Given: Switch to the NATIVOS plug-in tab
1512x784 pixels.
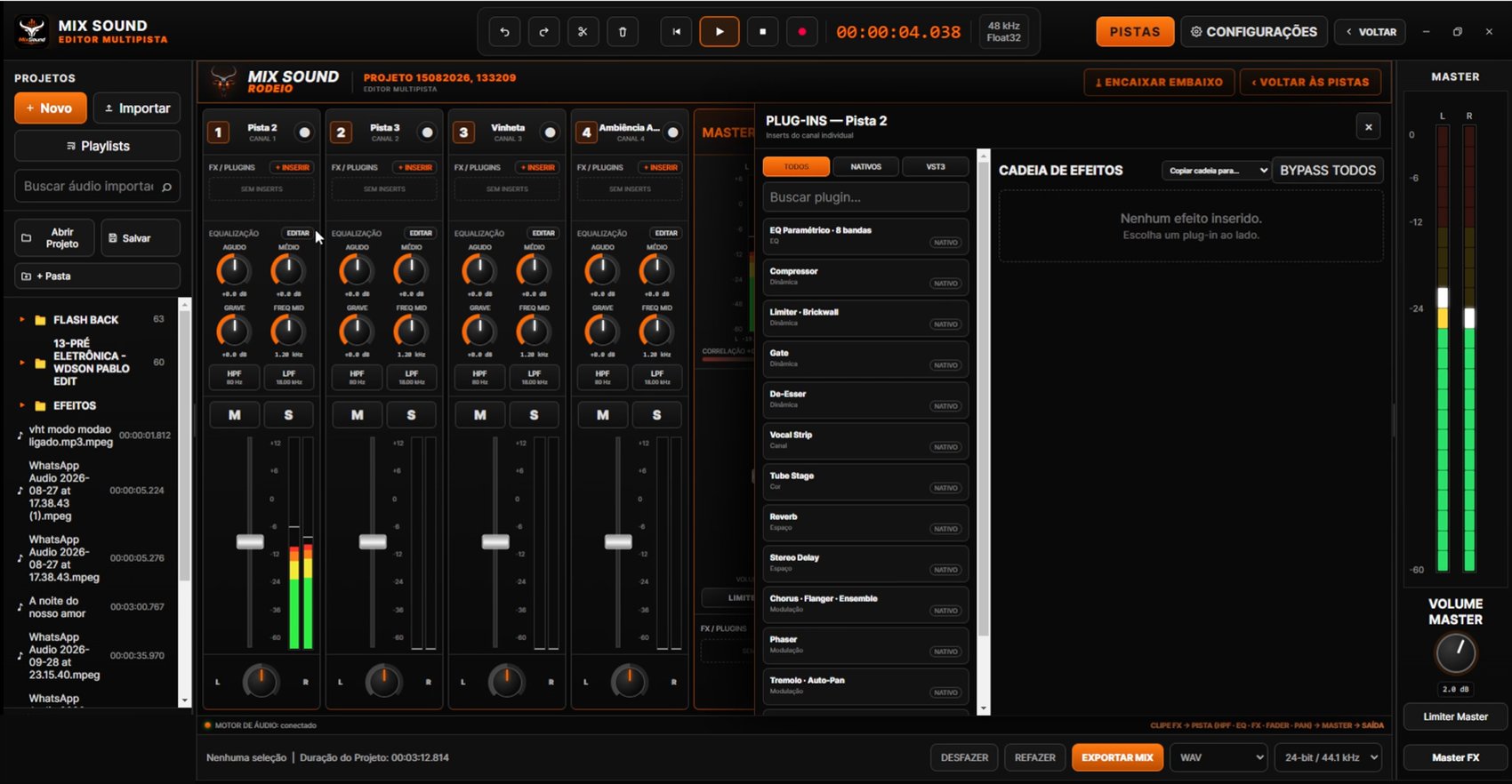Looking at the screenshot, I should (x=865, y=167).
